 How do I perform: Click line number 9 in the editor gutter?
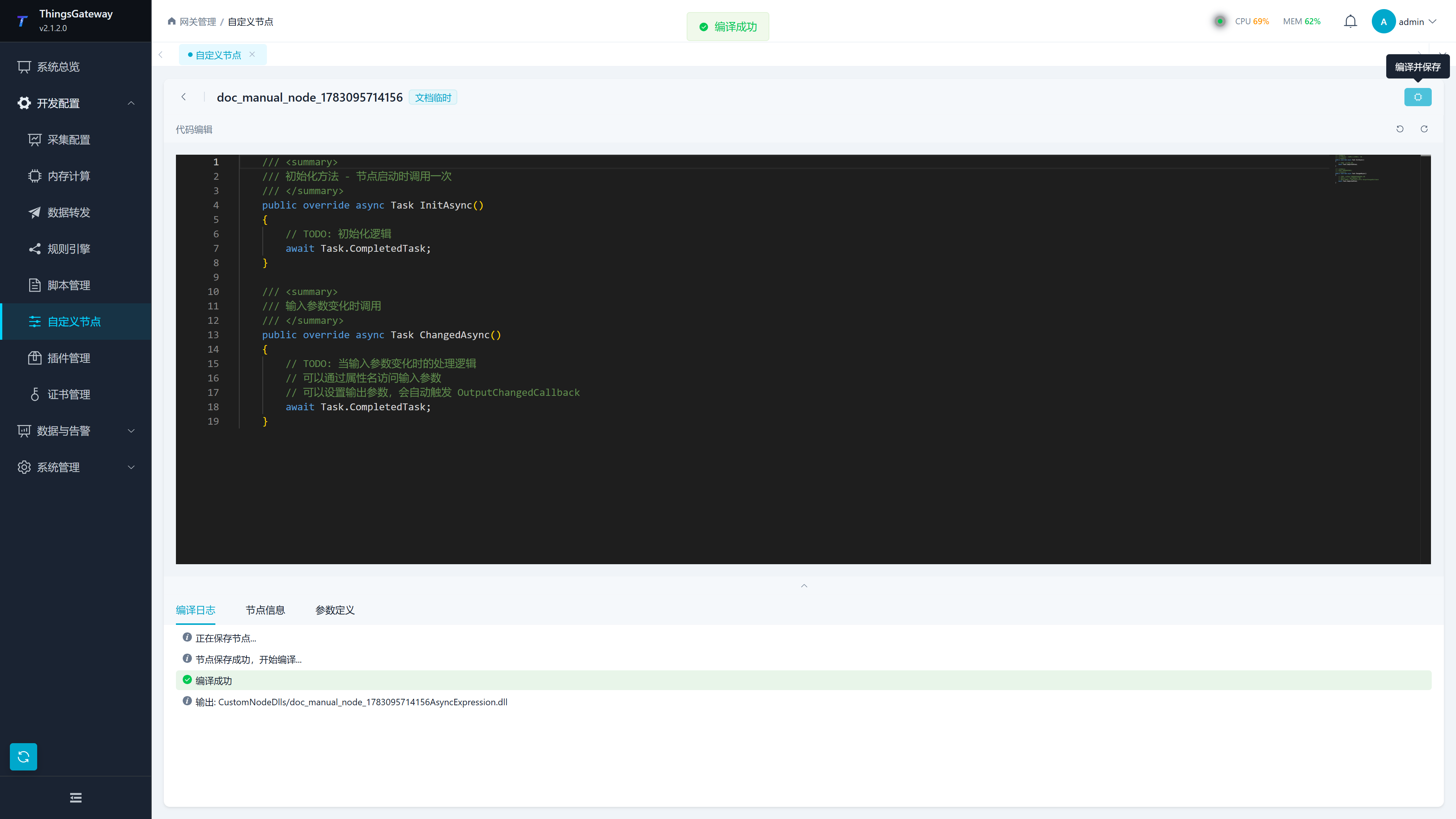pos(216,277)
